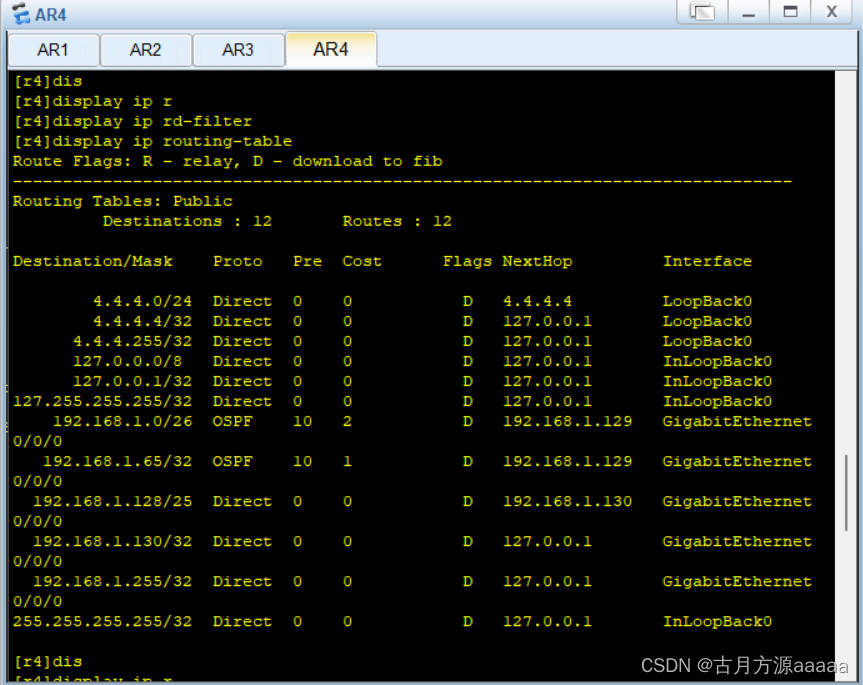Click preference 10 in 192.168.1.65/32 row
Viewport: 863px width, 685px height.
[x=303, y=462]
